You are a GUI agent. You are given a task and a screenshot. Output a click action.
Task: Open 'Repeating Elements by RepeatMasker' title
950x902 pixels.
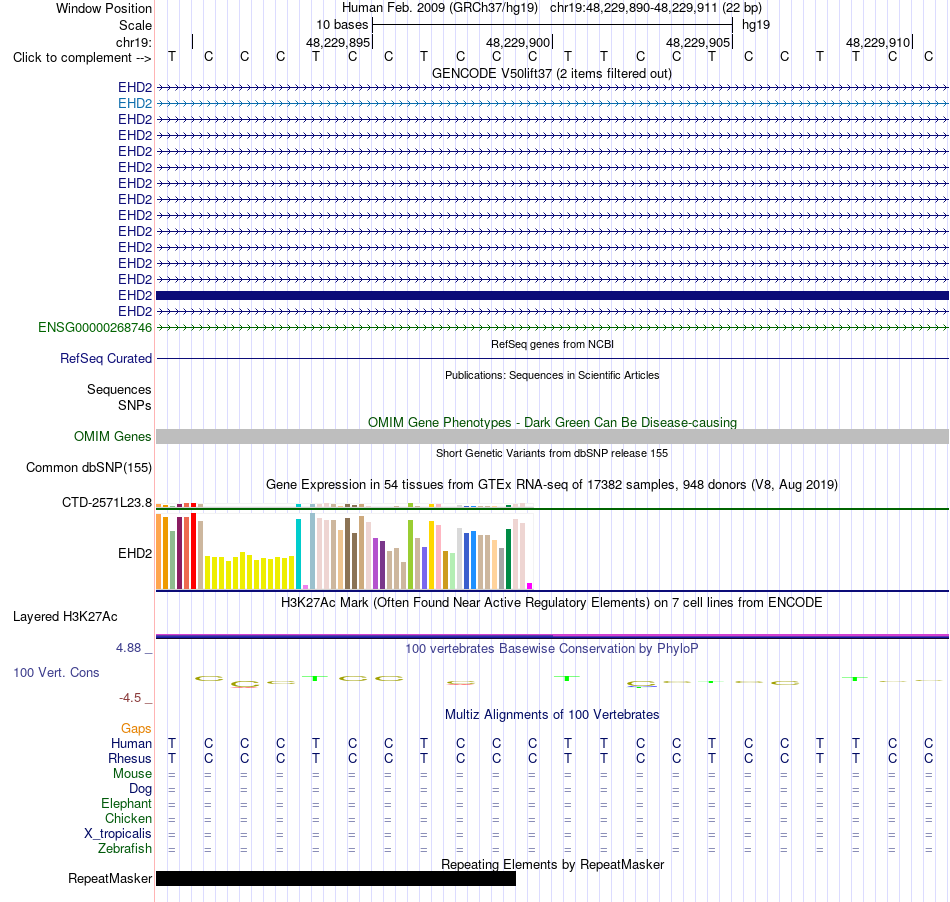(552, 864)
